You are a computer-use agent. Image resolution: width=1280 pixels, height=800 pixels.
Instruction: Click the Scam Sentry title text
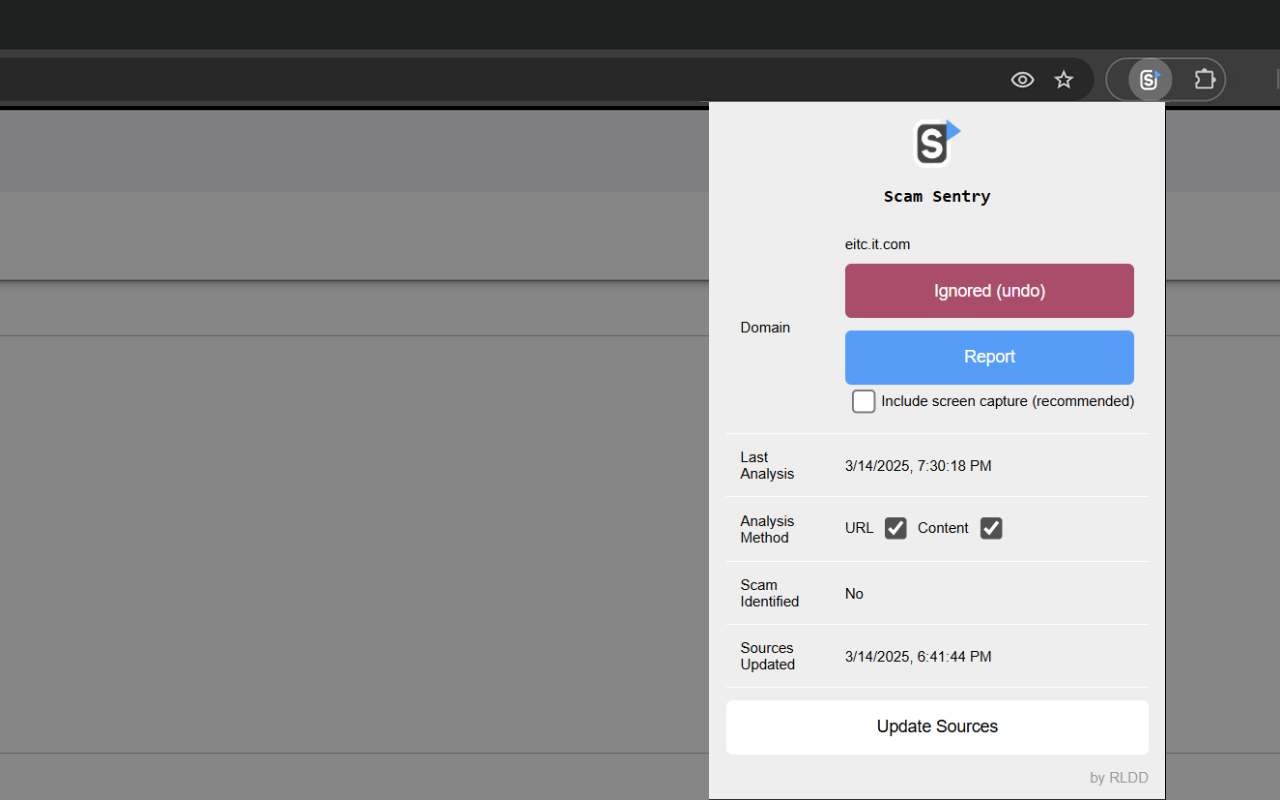click(937, 196)
